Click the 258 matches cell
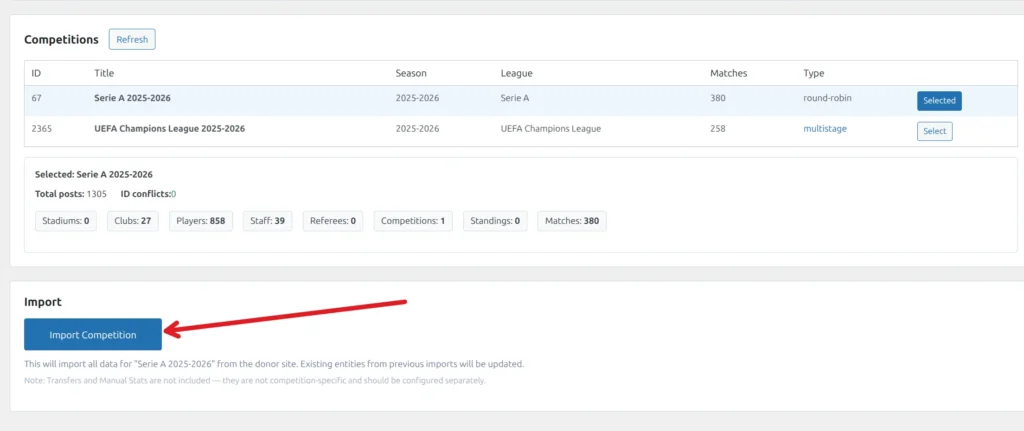 click(x=718, y=129)
